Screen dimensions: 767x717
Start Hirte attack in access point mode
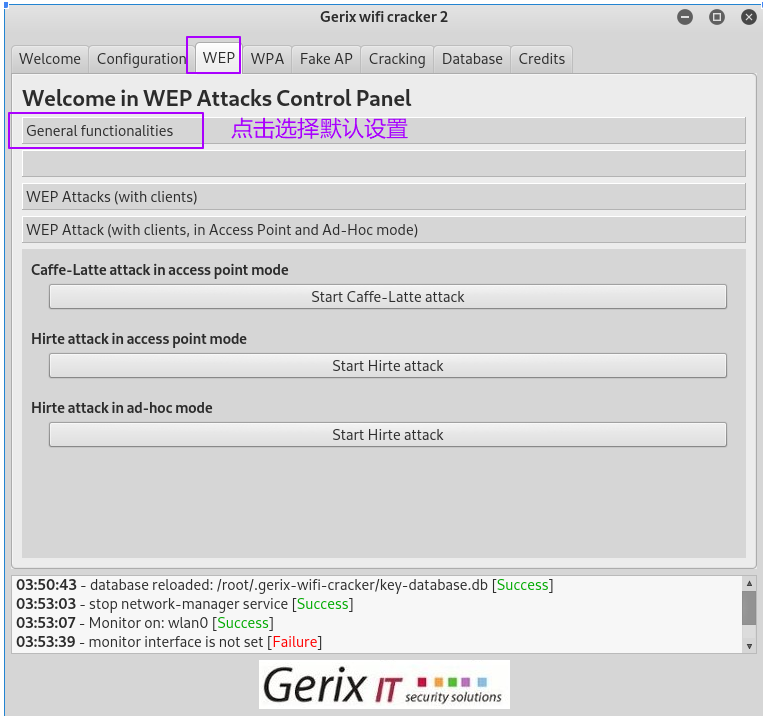388,366
